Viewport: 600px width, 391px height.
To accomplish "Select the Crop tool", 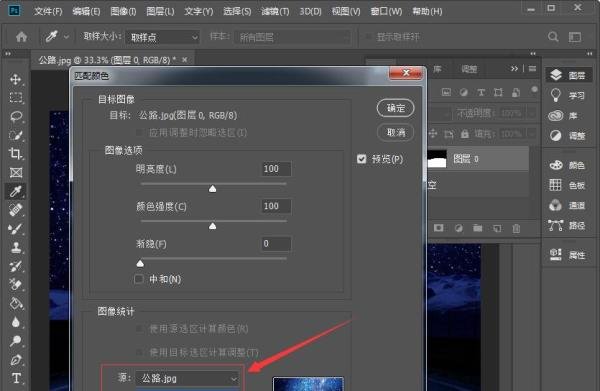I will [16, 154].
